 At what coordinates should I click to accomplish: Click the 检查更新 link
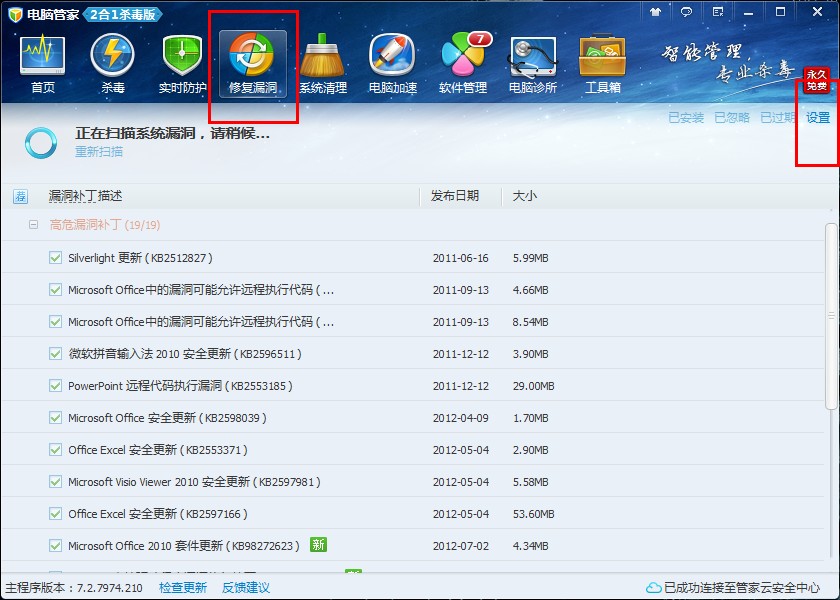tap(183, 588)
